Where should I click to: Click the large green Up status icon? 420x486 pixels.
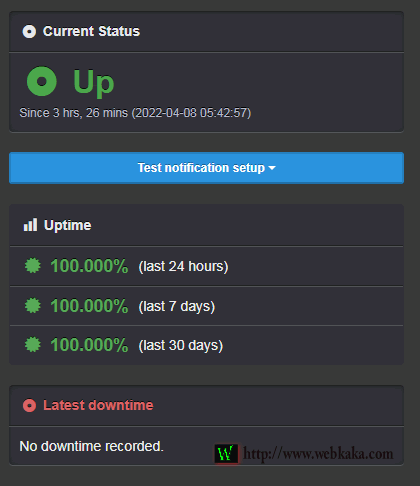(x=42, y=81)
